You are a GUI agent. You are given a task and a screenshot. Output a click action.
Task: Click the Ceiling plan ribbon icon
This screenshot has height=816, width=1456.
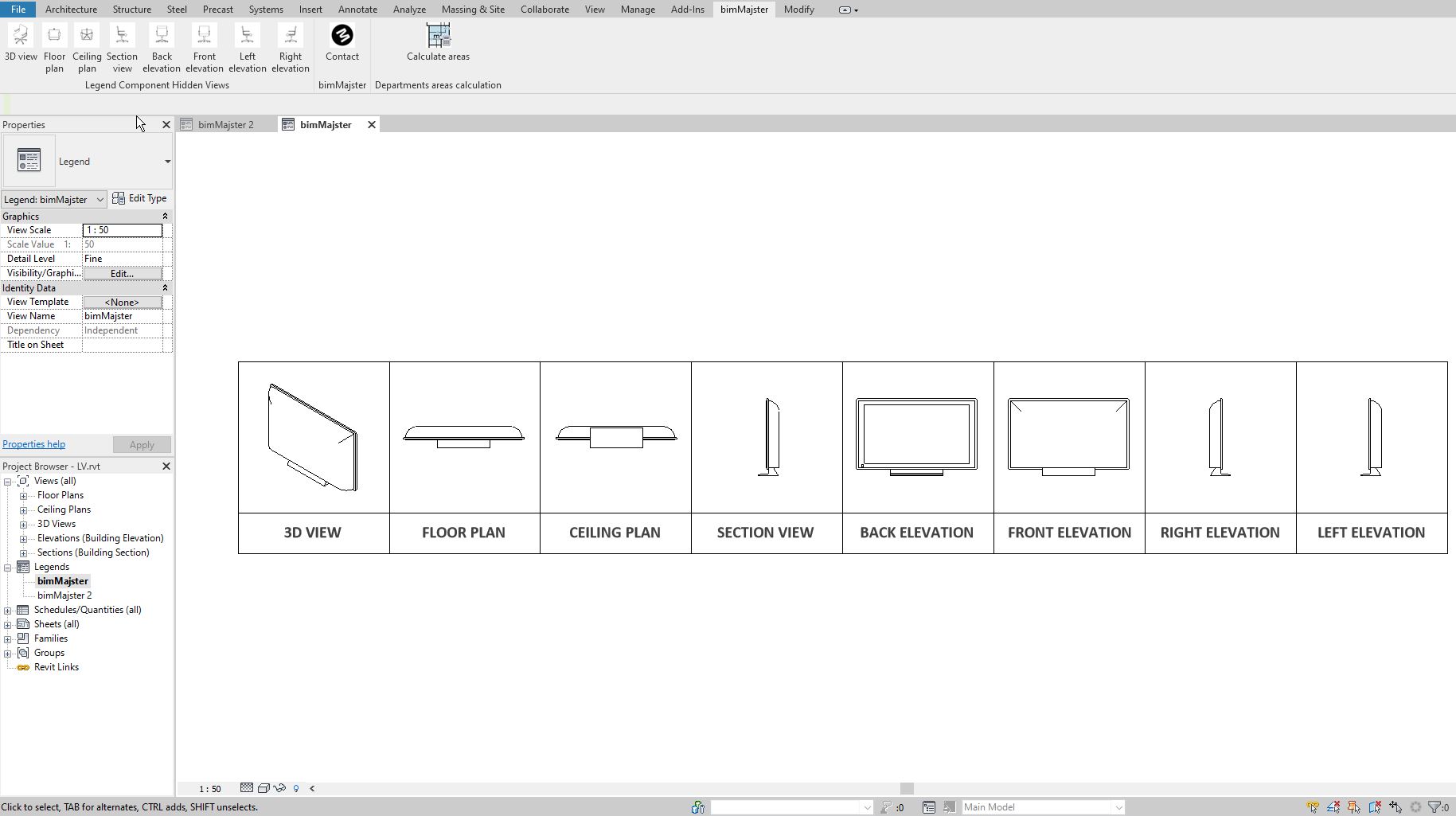87,35
